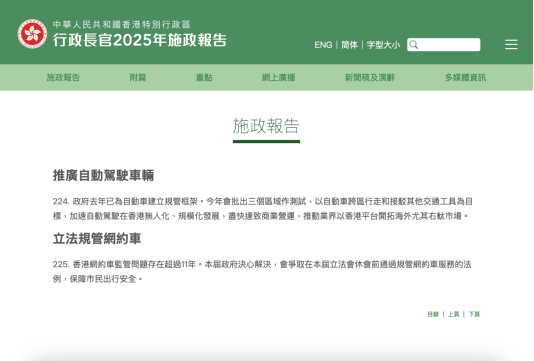Open the 附篇 navigation tab
The image size is (534, 361).
pyautogui.click(x=138, y=78)
